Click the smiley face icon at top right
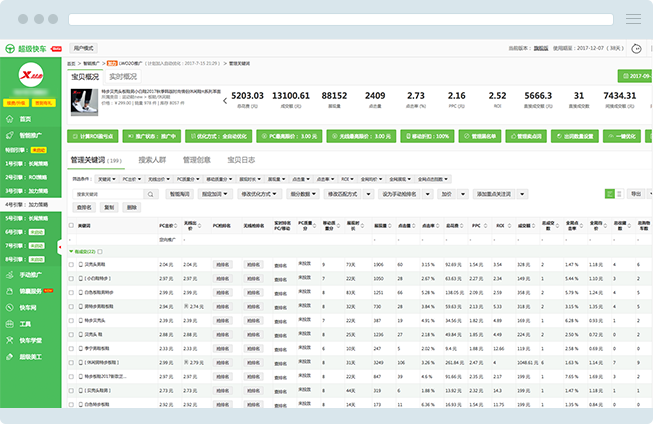The image size is (653, 424). 636,48
